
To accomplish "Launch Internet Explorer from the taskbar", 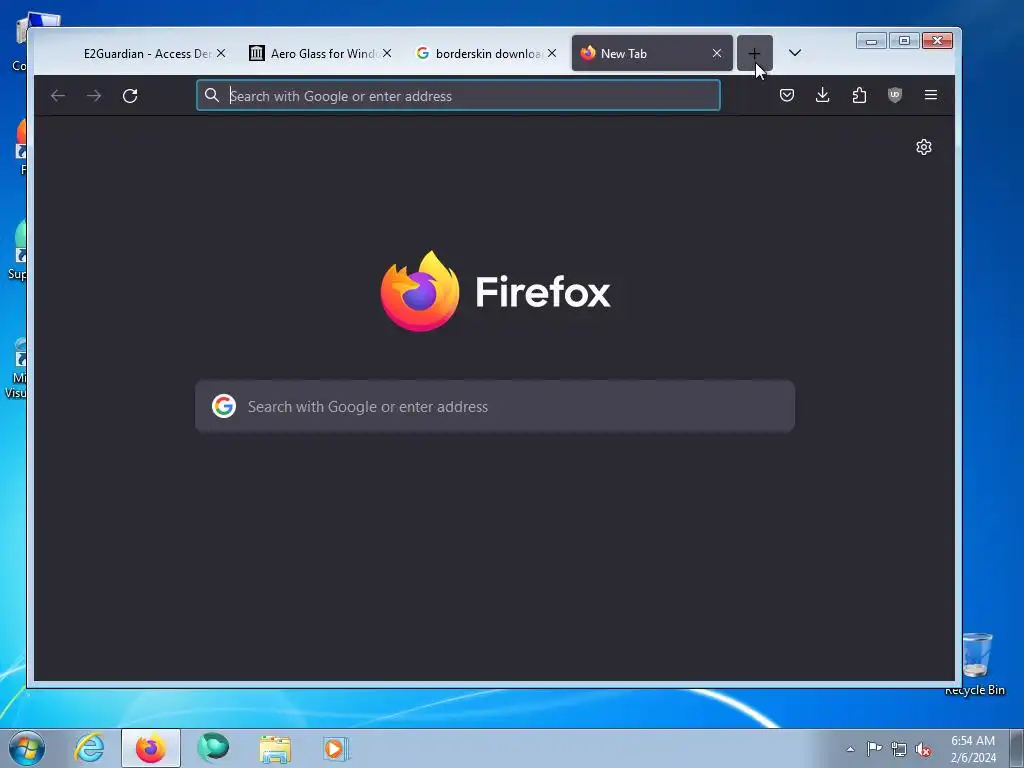I will [x=89, y=748].
